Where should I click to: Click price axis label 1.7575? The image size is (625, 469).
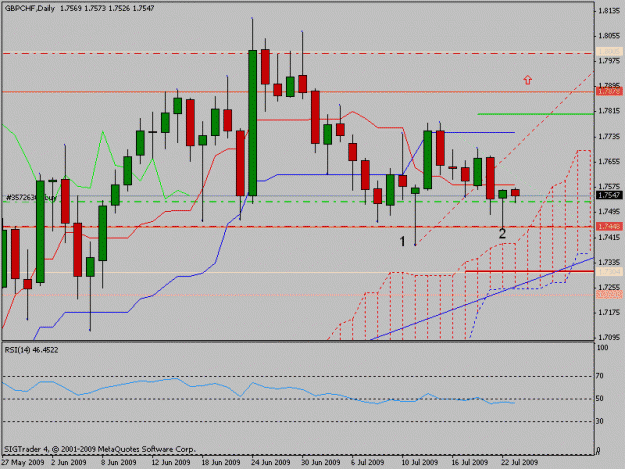[609, 186]
